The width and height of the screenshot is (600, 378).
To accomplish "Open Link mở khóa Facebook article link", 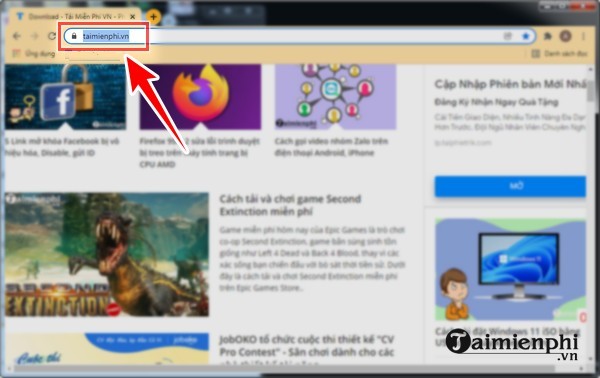I will (62, 147).
